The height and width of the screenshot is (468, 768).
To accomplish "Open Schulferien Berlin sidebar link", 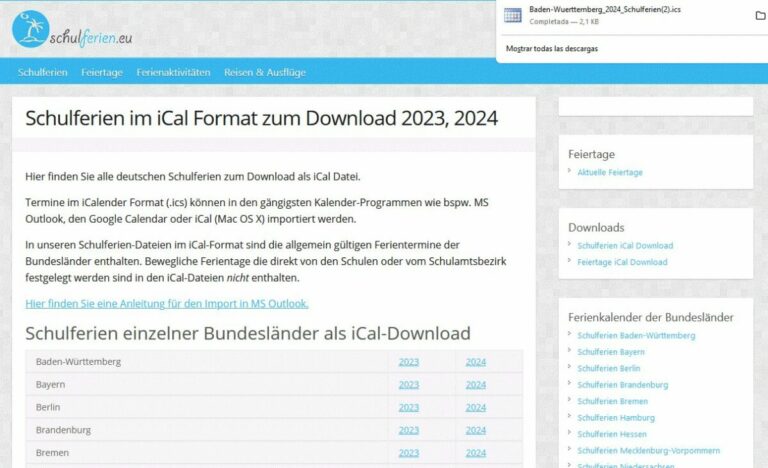I will point(608,369).
